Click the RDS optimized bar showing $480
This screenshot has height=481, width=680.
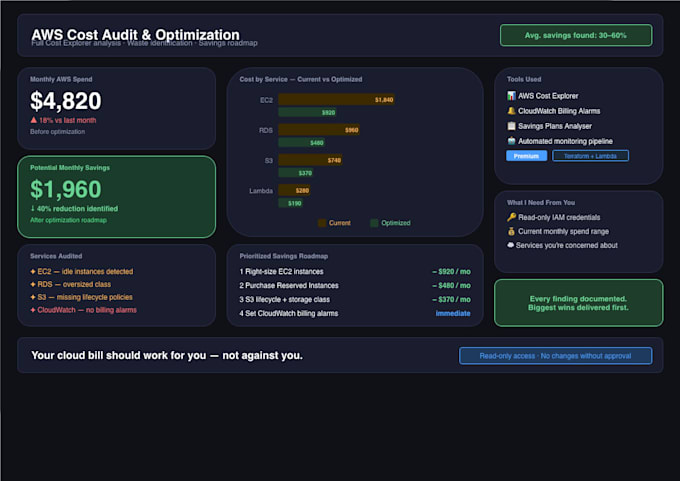coord(301,143)
